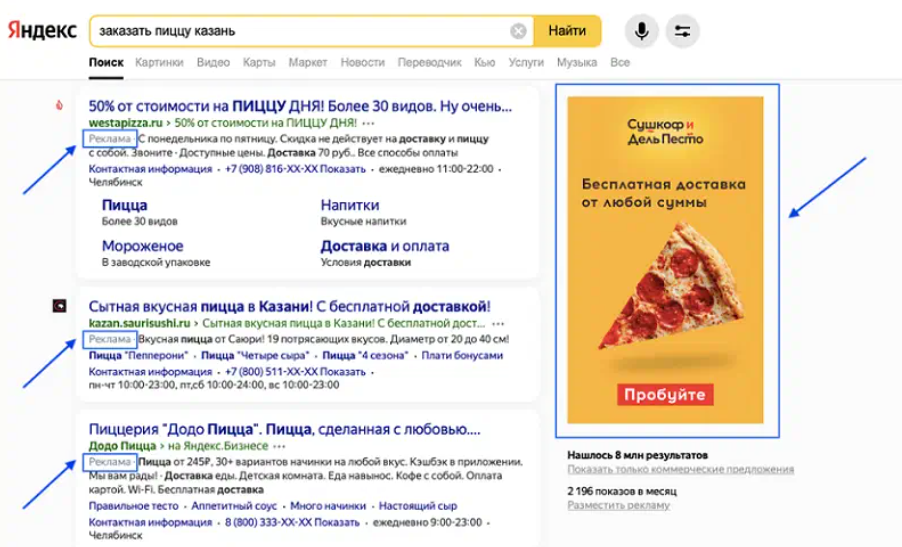
Task: Open the Музыка tab
Action: coord(576,62)
